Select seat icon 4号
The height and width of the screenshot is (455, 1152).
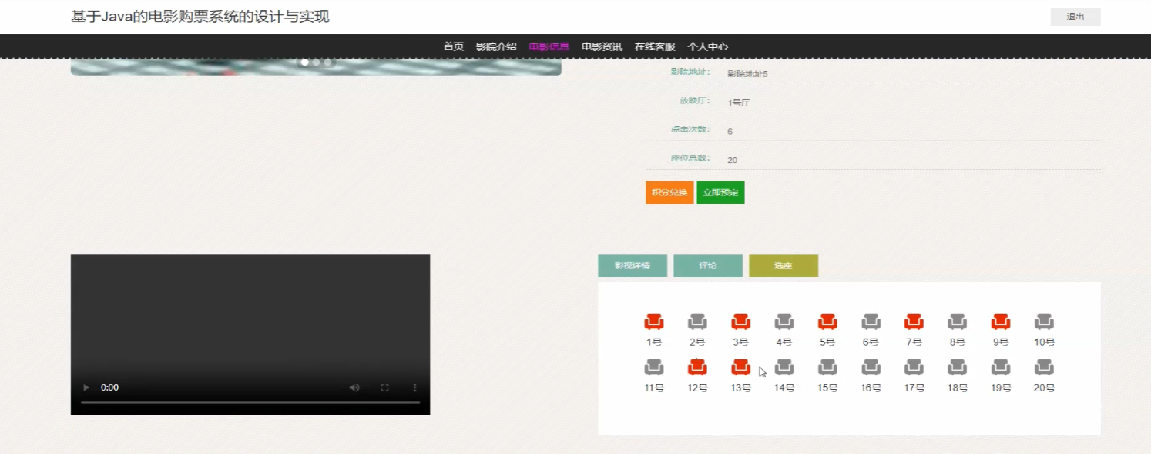click(784, 321)
